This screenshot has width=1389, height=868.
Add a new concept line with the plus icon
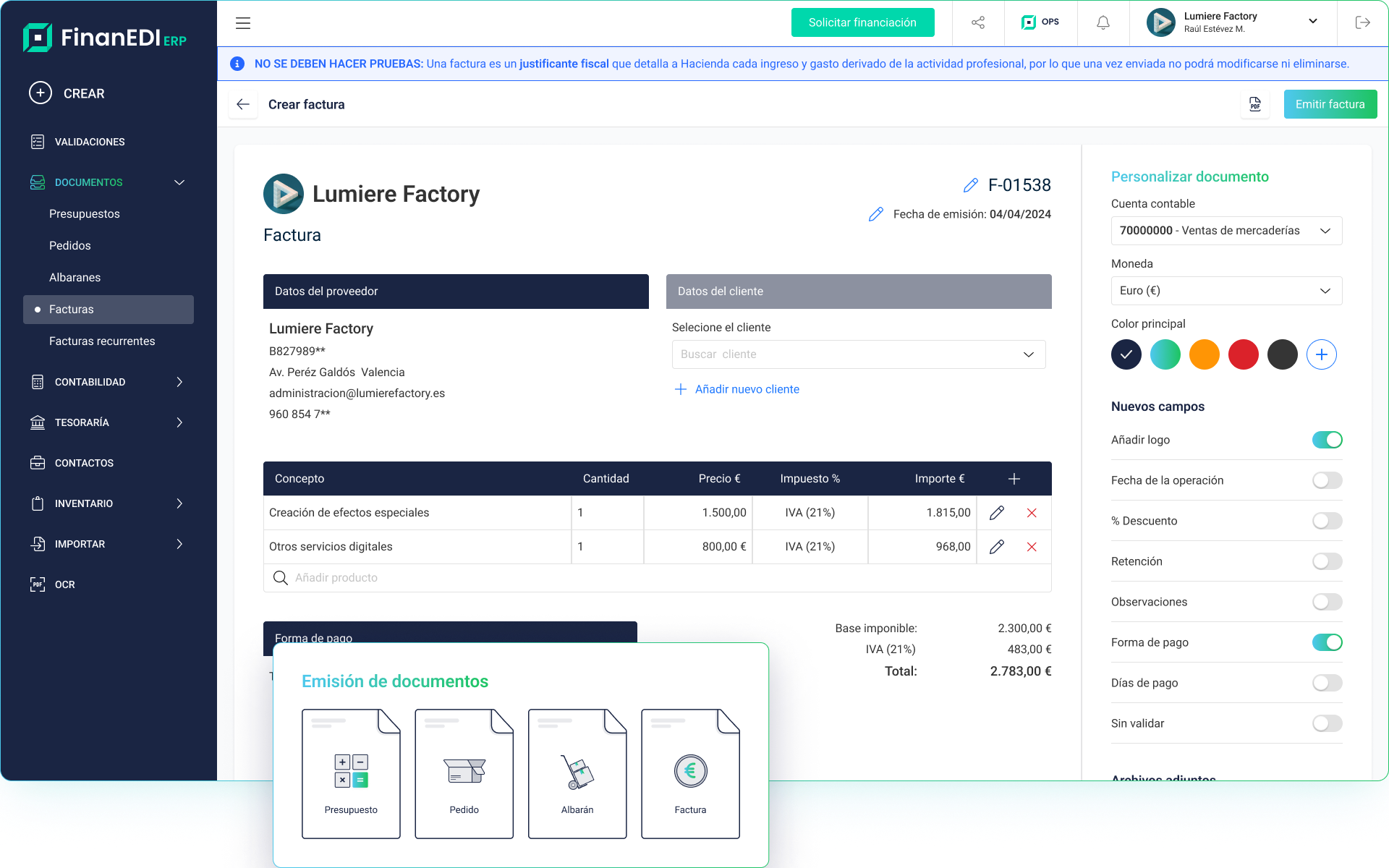click(1014, 478)
